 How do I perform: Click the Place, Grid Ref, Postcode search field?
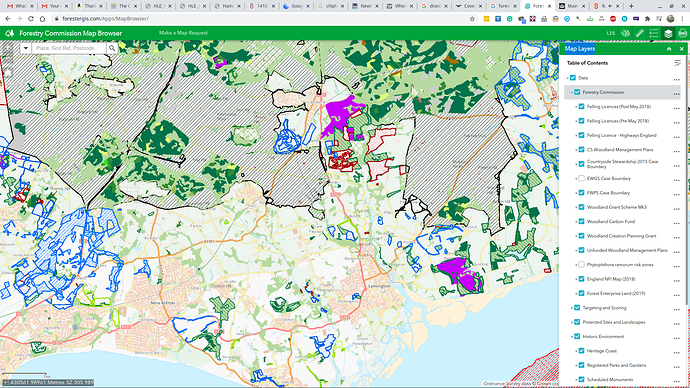point(69,48)
